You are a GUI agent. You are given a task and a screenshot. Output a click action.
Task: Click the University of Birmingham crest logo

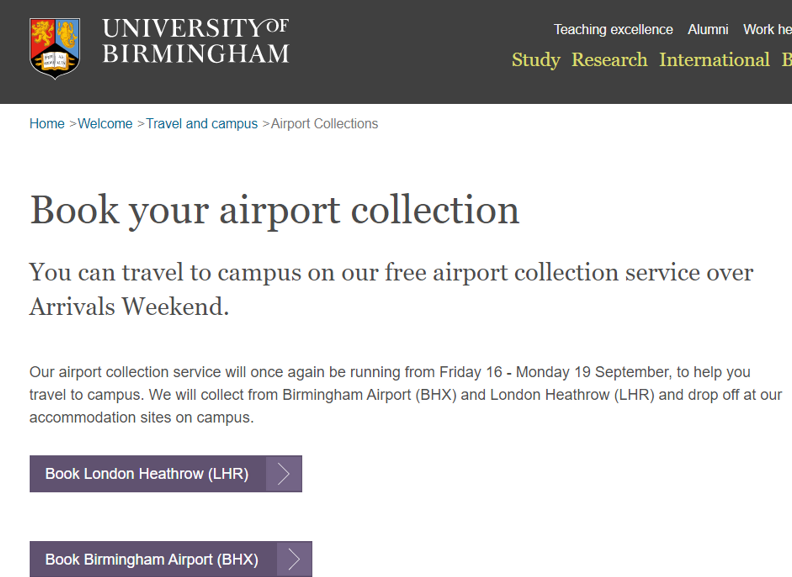point(54,47)
